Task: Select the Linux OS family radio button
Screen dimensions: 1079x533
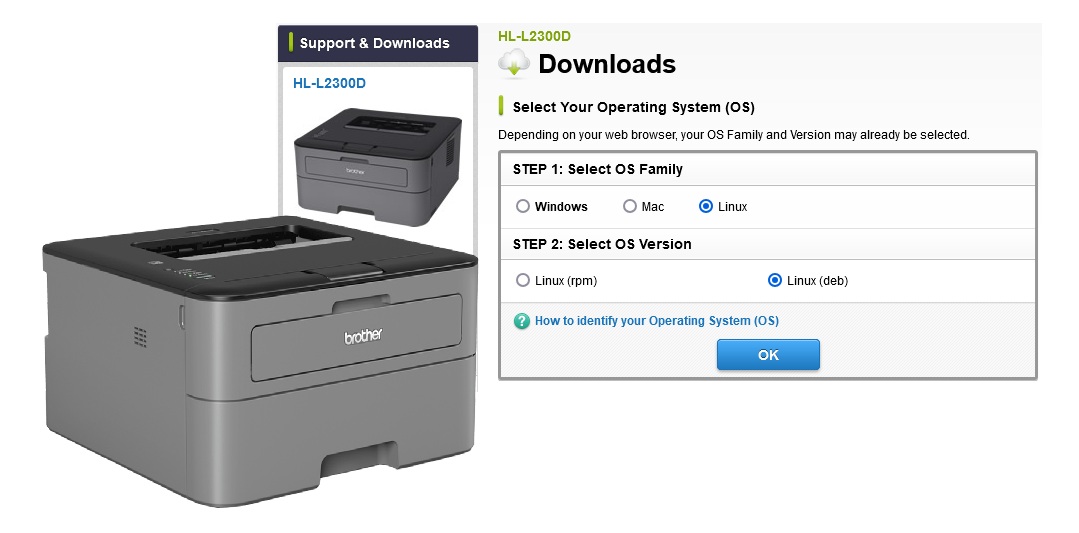Action: point(705,206)
